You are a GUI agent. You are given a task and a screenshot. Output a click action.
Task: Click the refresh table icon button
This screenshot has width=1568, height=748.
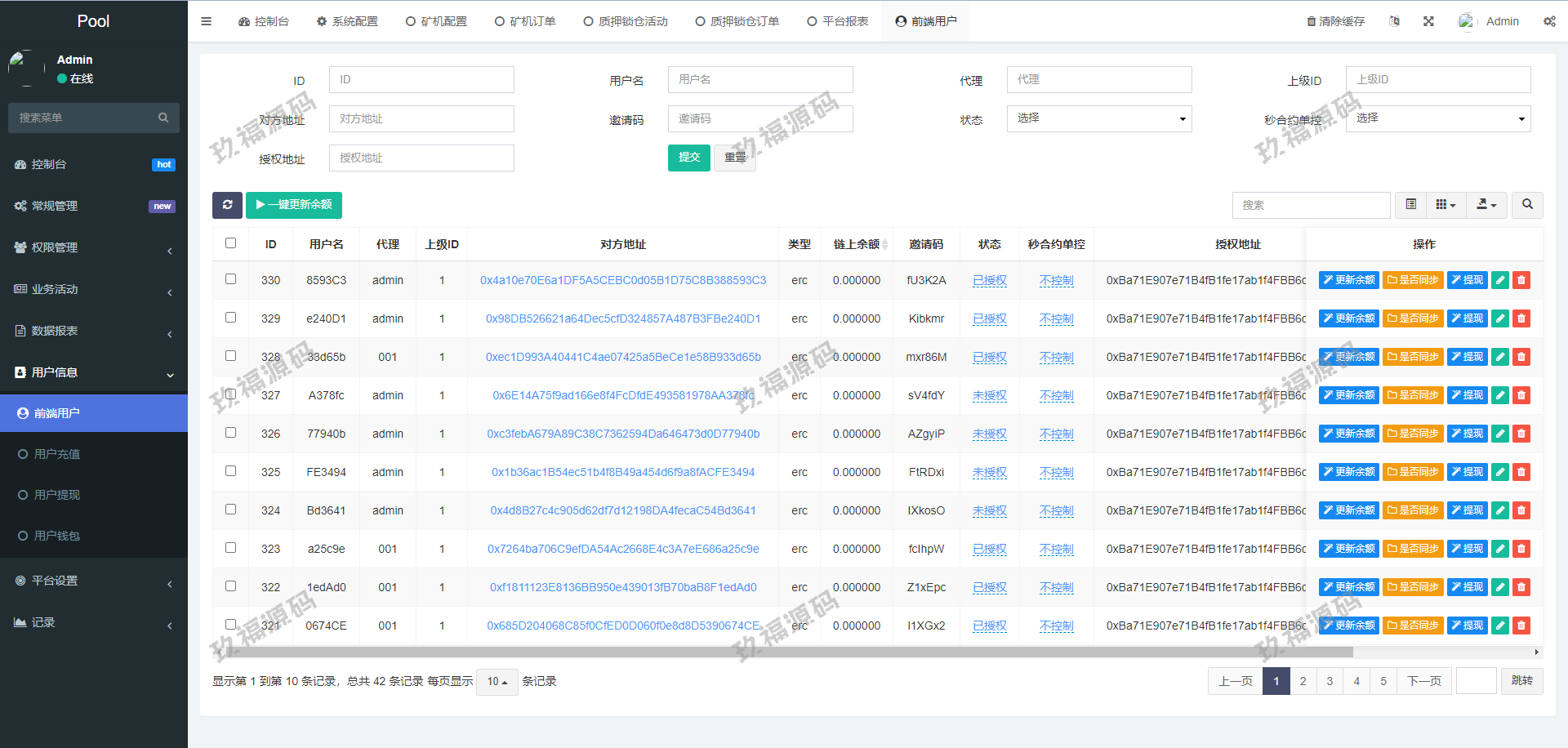[x=227, y=205]
